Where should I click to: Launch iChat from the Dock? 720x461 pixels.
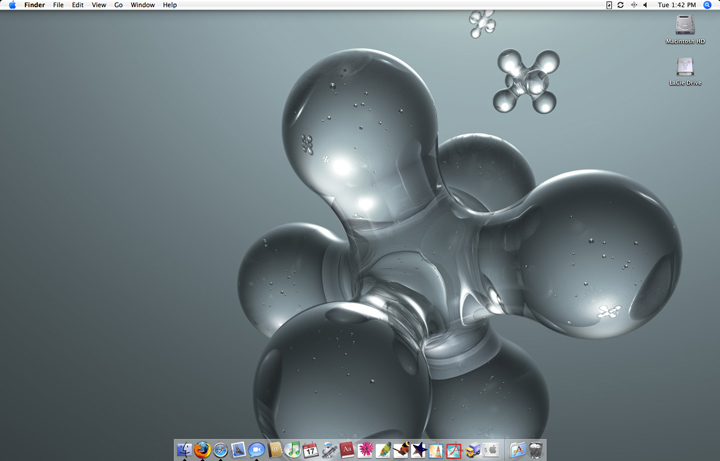pos(256,451)
